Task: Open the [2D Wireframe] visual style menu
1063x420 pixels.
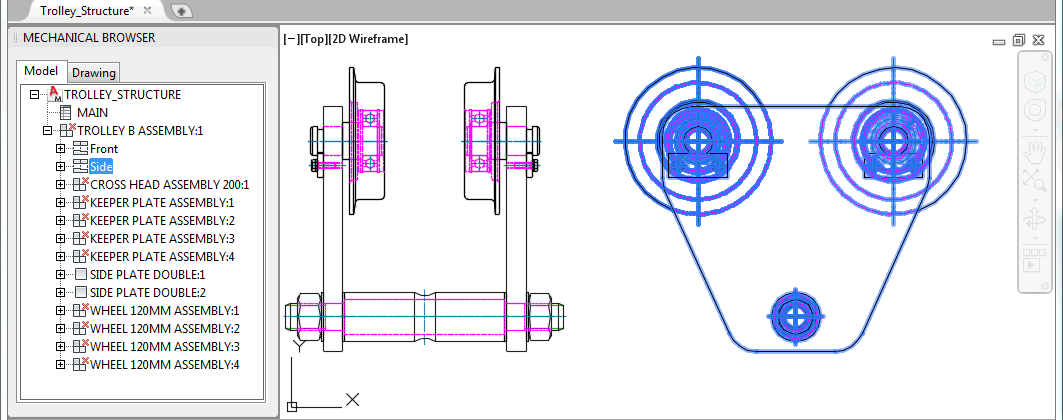Action: [x=367, y=39]
